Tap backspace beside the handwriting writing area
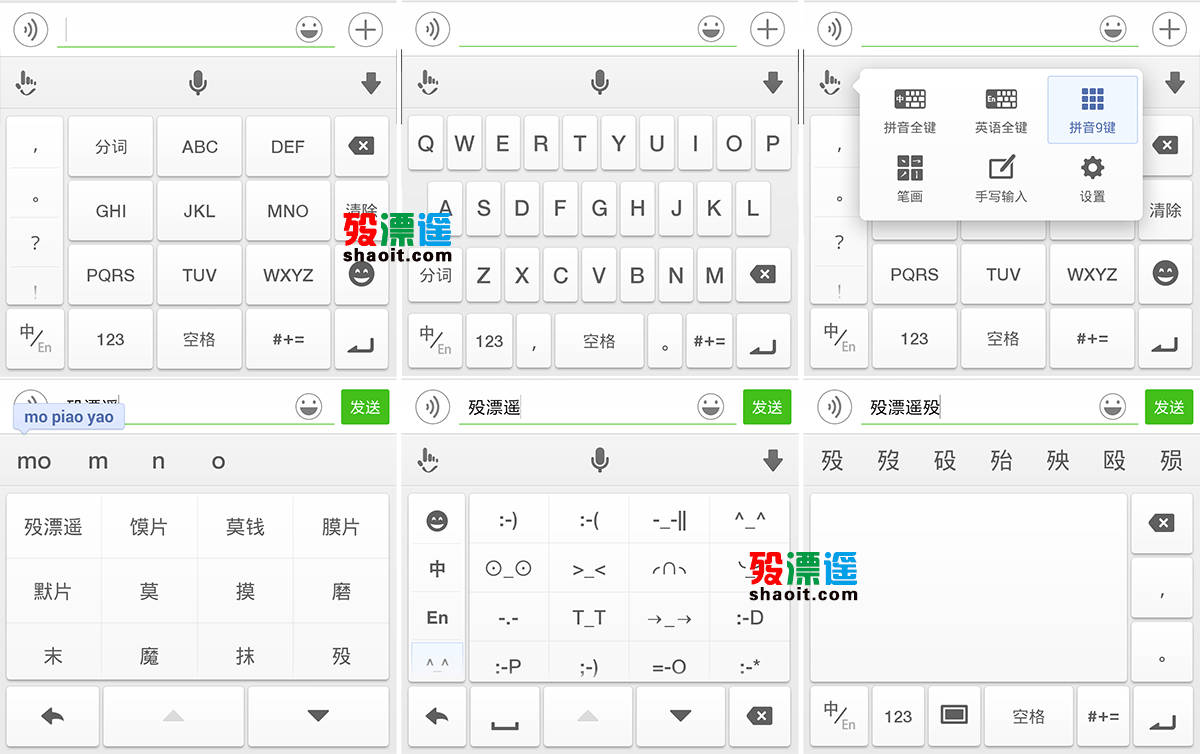This screenshot has width=1200, height=754. point(1161,523)
